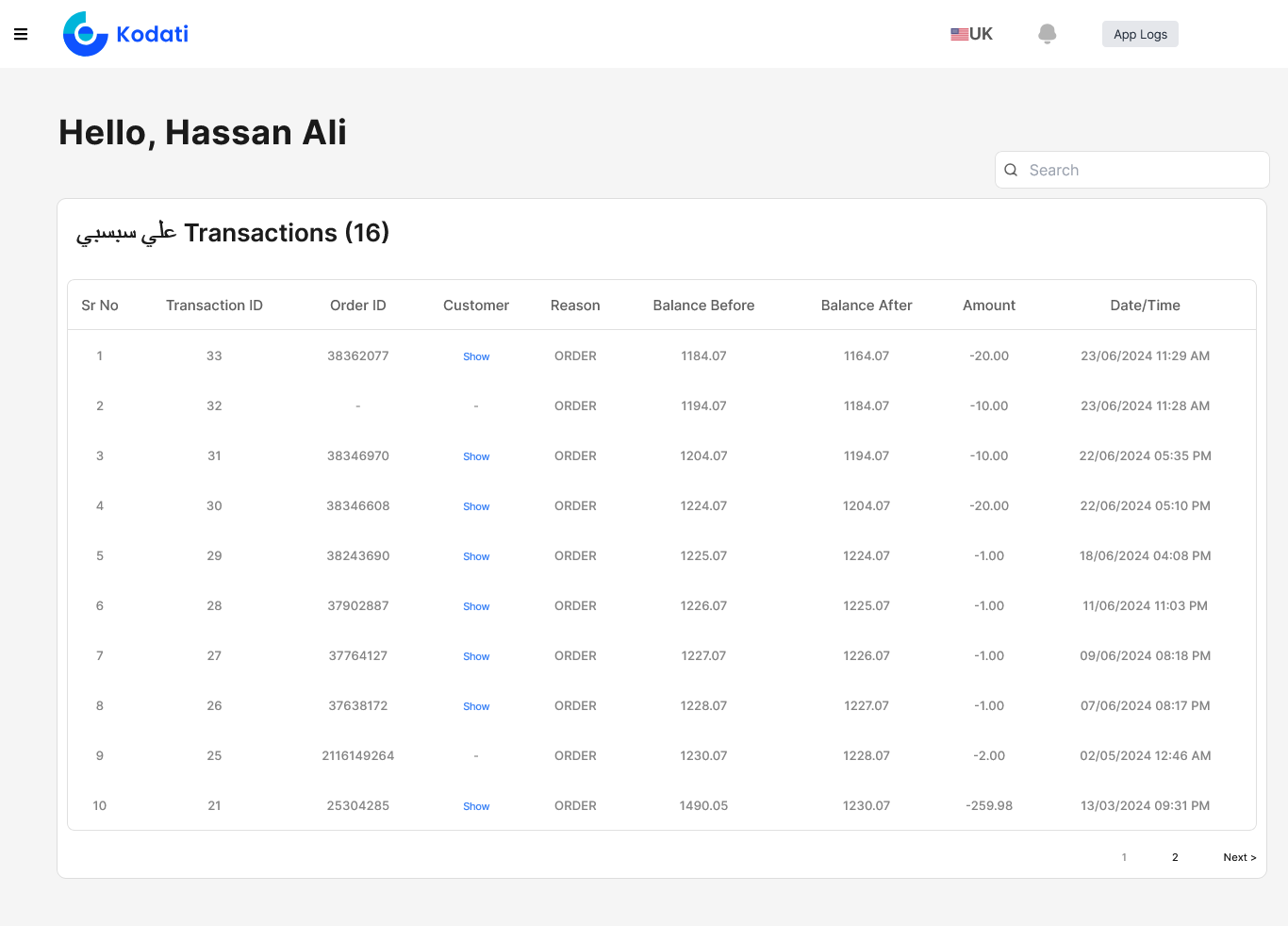Select date 13/03/2024 09:31 PM
The width and height of the screenshot is (1288, 926).
point(1145,805)
